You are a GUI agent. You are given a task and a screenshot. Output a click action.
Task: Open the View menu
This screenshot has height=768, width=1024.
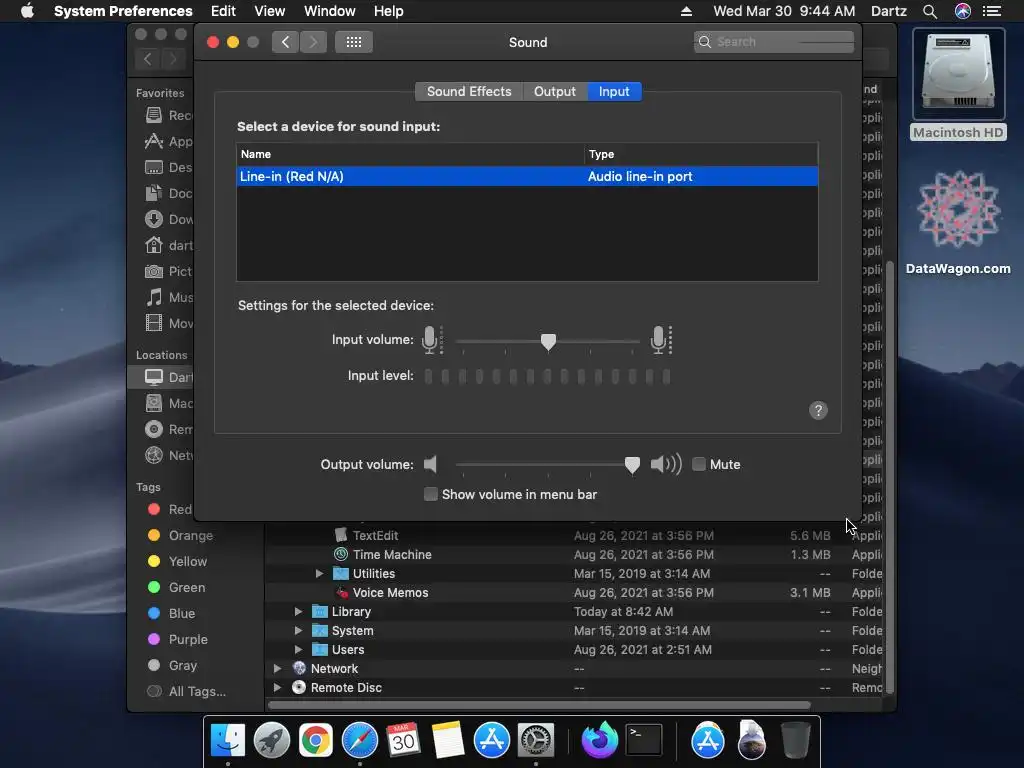[270, 11]
